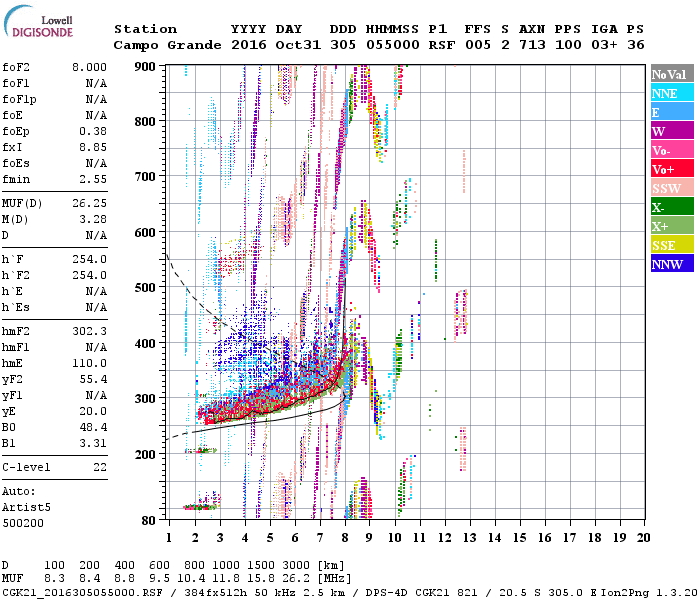700x600 pixels.
Task: Select the SSW salmon legend swatch
Action: pyautogui.click(x=672, y=188)
